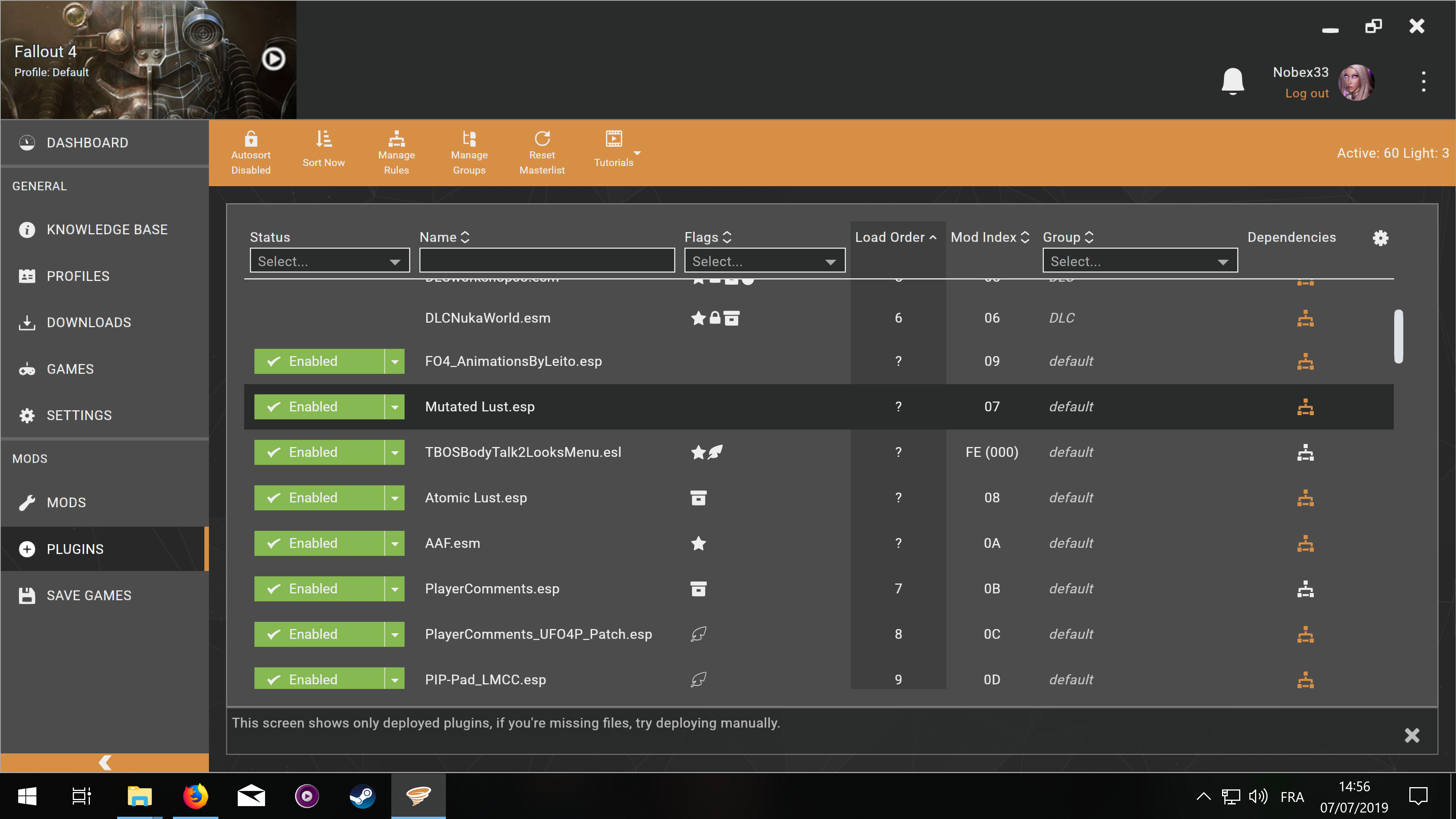1456x819 pixels.
Task: Open dependencies icon for PlayerComments.esp
Action: 1305,589
